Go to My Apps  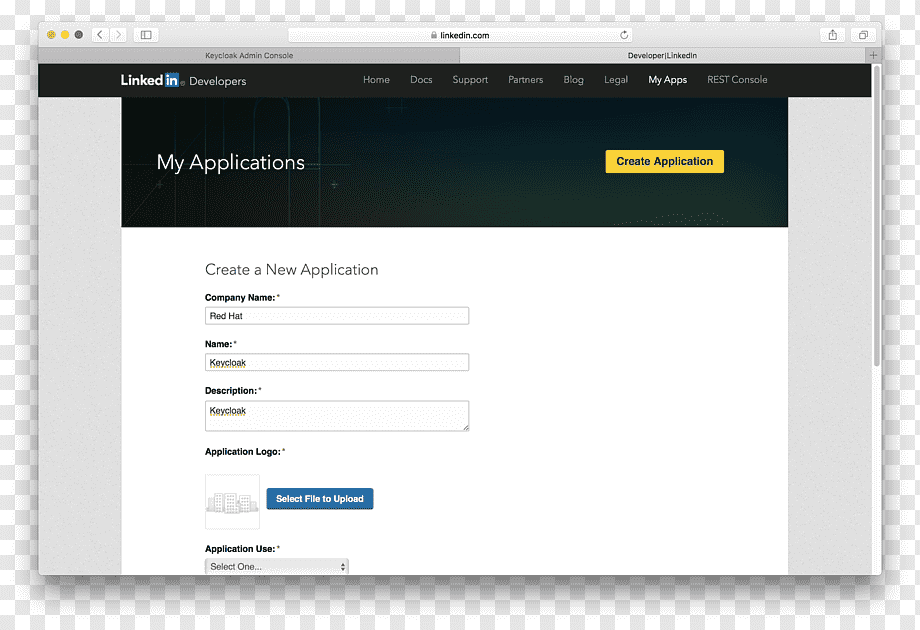coord(668,80)
